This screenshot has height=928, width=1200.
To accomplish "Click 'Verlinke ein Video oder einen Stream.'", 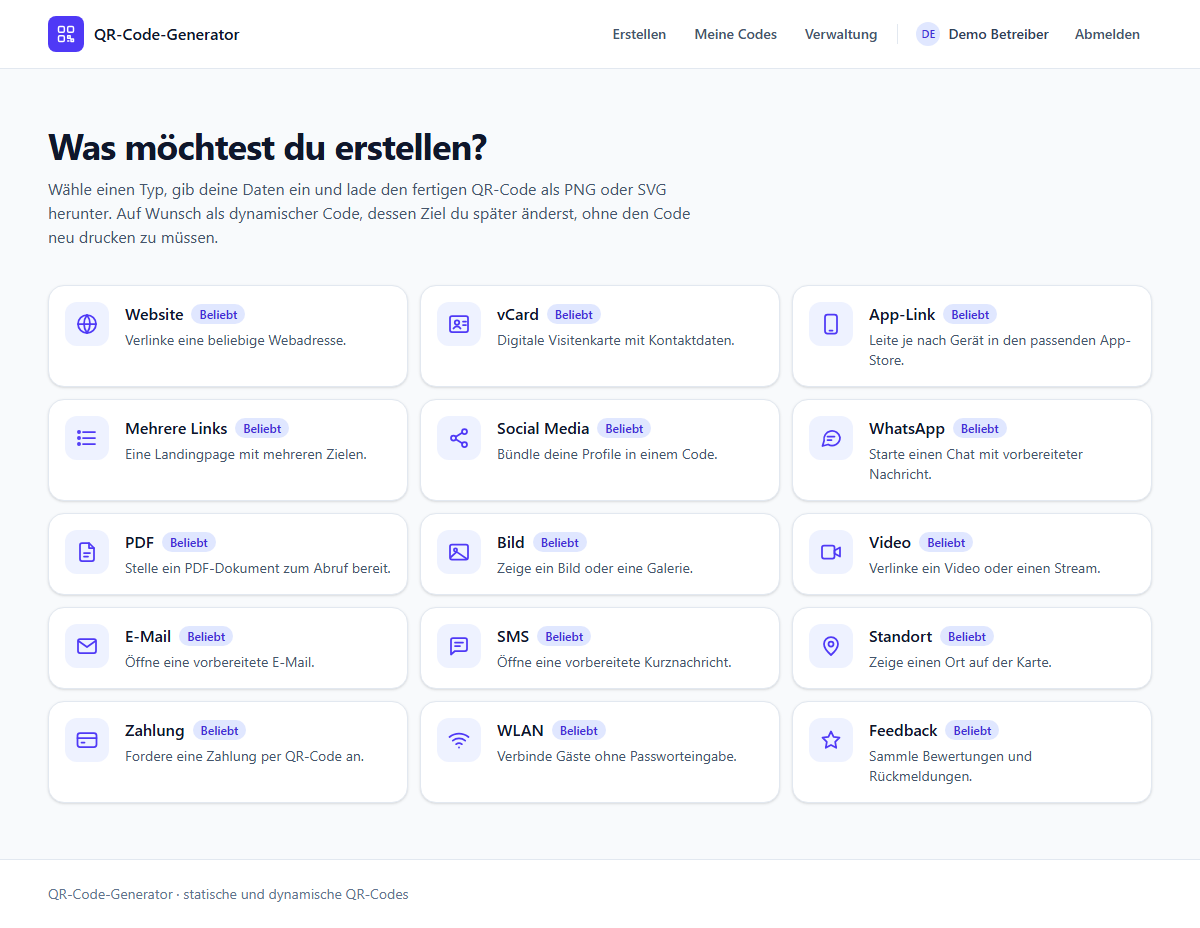I will [985, 568].
